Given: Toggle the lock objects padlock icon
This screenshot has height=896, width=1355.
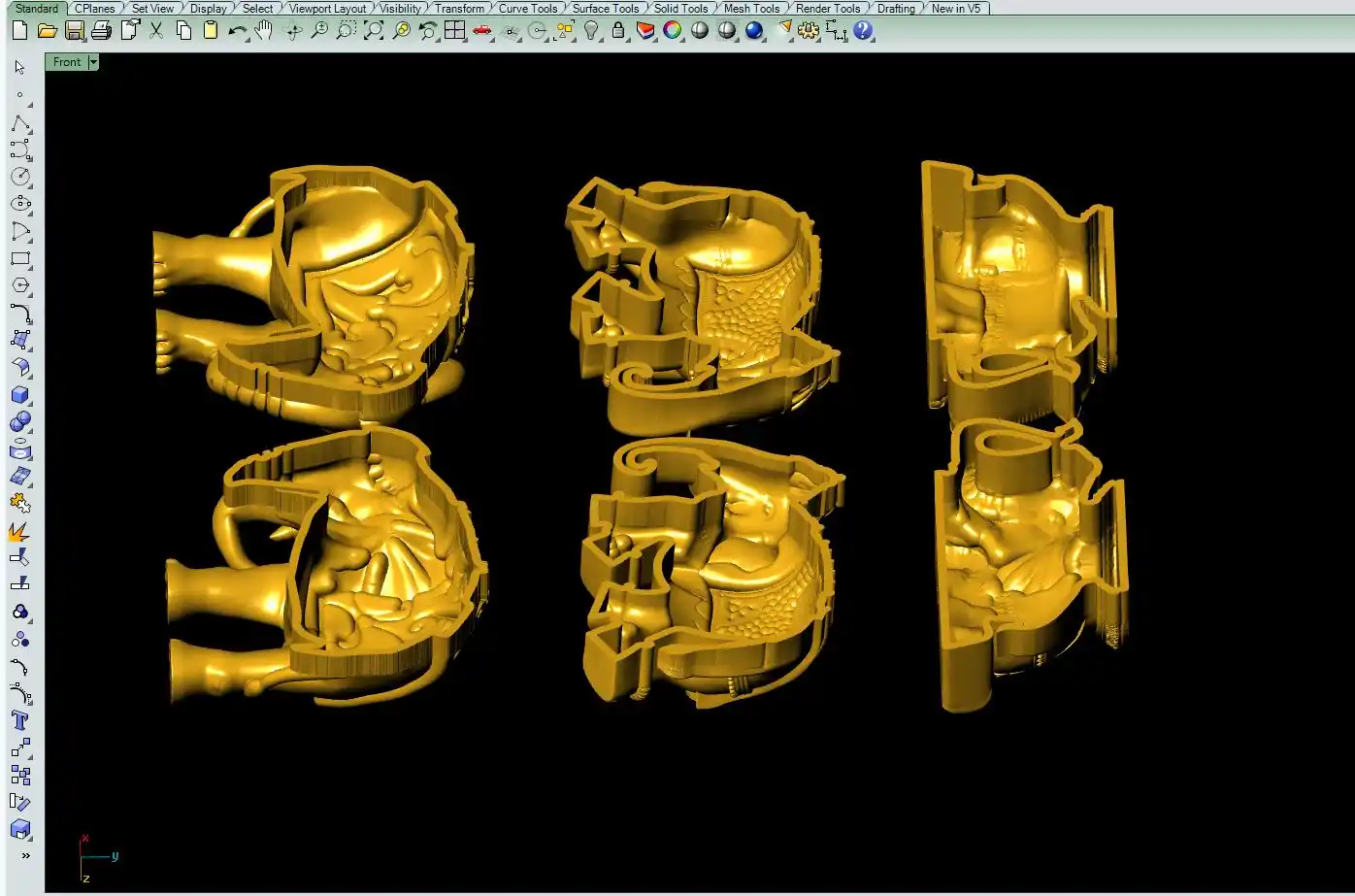Looking at the screenshot, I should 618,31.
